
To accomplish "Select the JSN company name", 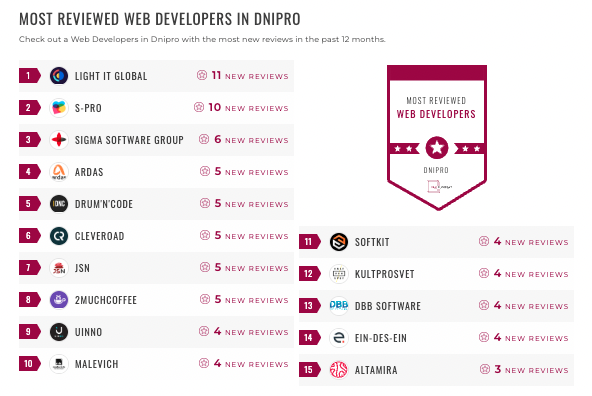I will 82,268.
